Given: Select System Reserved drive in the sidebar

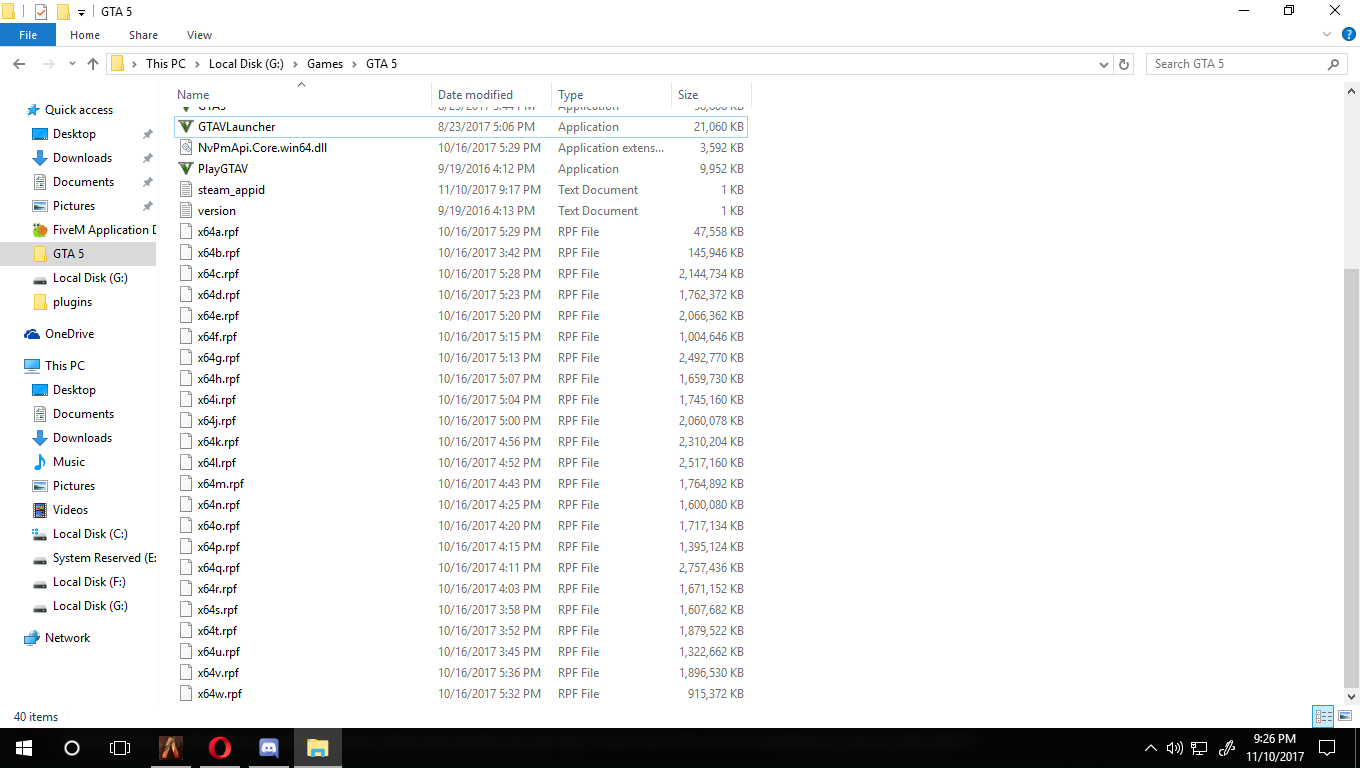Looking at the screenshot, I should coord(104,558).
